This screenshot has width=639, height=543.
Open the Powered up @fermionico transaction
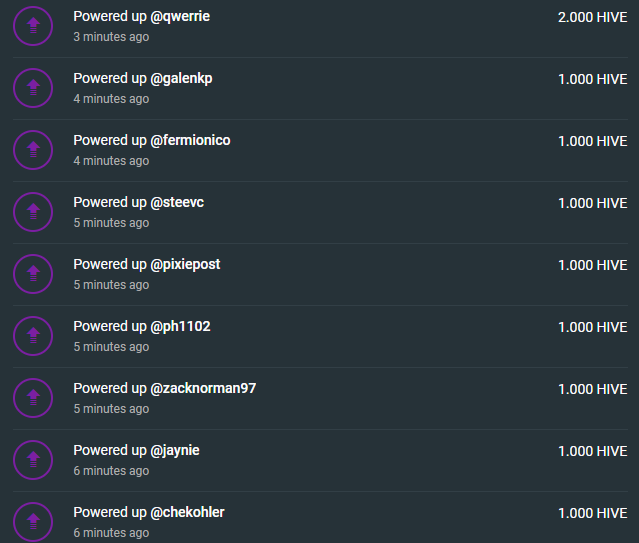coord(152,141)
